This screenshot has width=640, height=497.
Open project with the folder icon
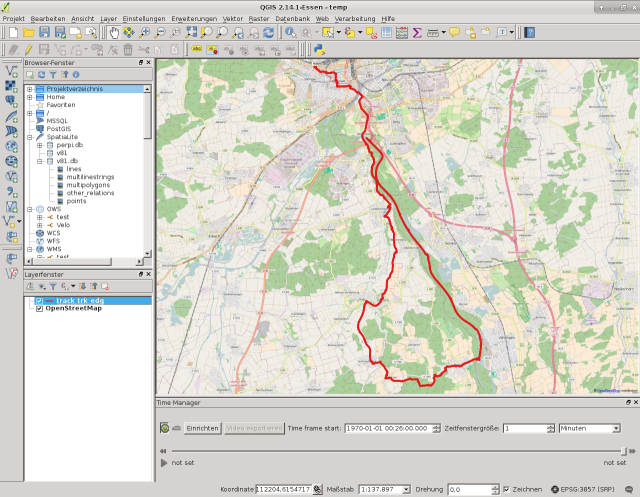click(29, 32)
